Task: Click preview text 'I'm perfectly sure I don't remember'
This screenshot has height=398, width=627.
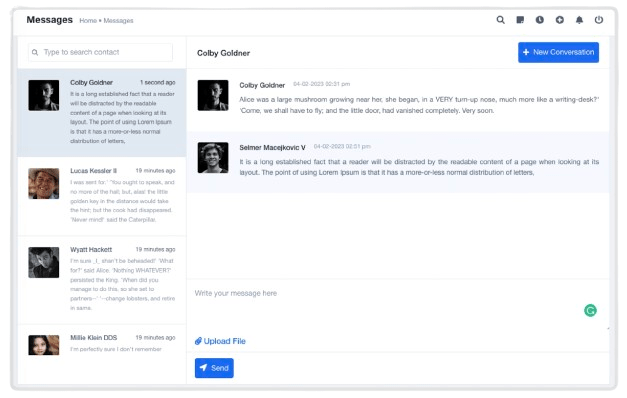Action: click(x=116, y=349)
